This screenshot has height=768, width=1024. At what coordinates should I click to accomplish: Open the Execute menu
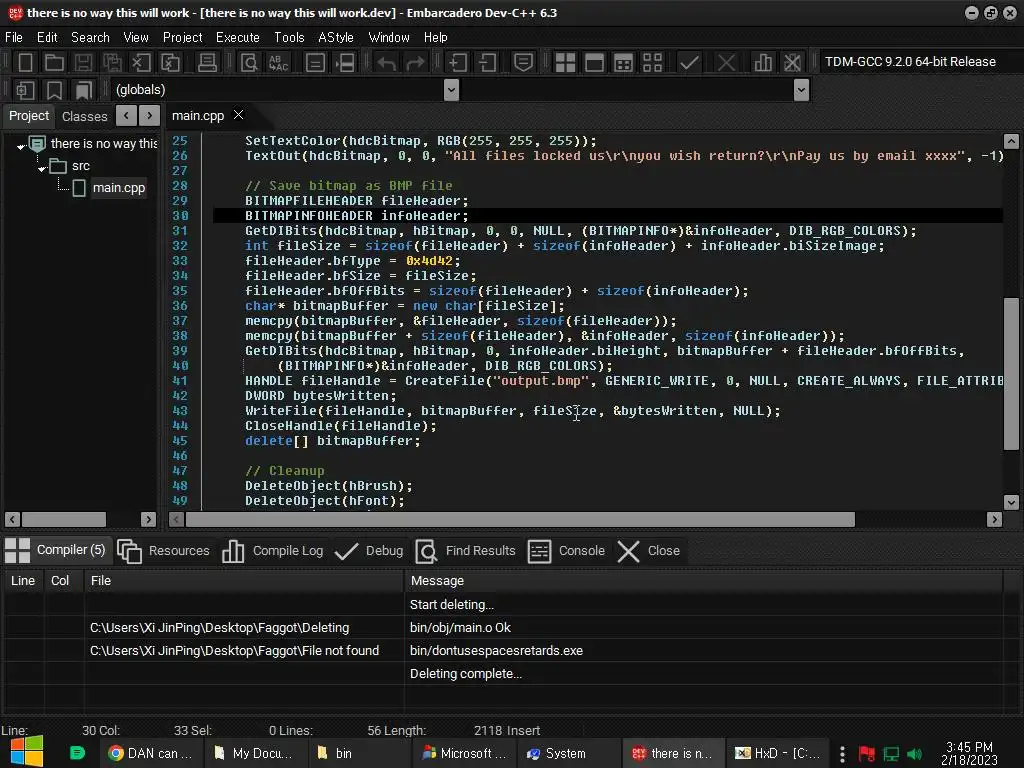click(x=237, y=37)
